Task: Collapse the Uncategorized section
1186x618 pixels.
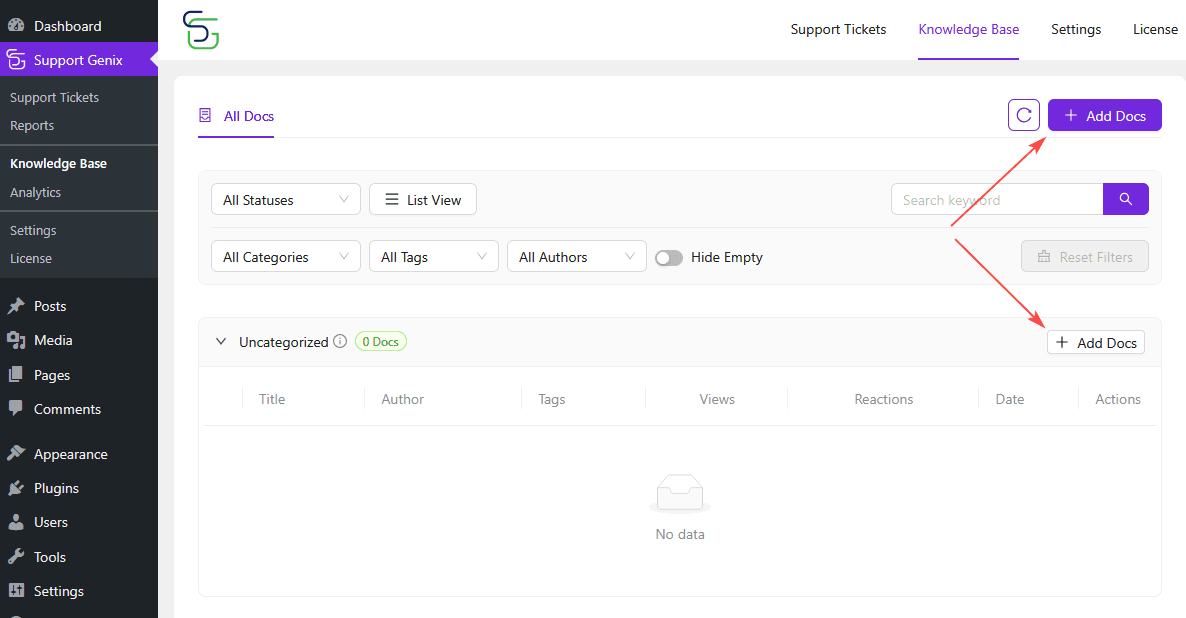Action: pos(221,341)
